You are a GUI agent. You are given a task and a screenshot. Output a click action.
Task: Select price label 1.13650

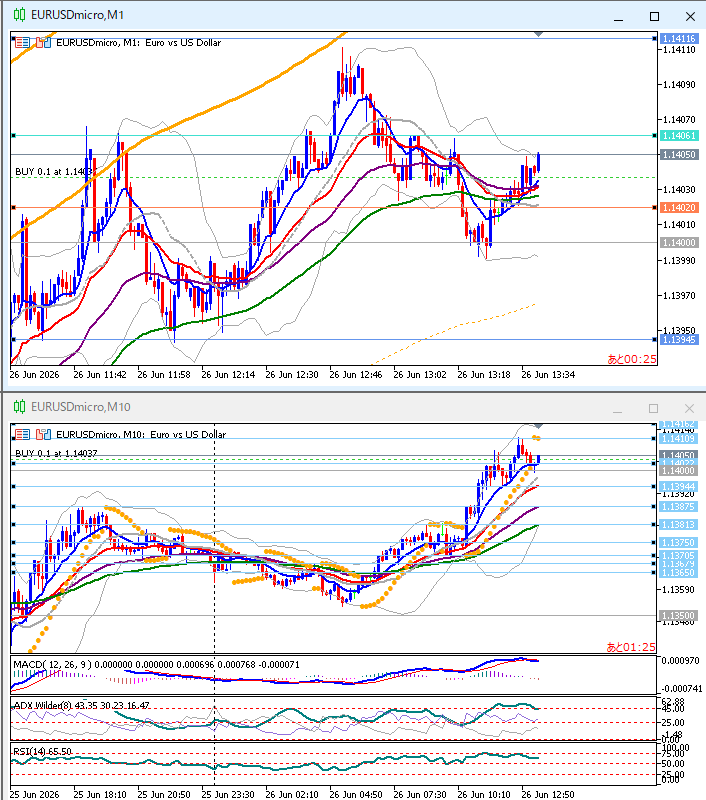678,572
